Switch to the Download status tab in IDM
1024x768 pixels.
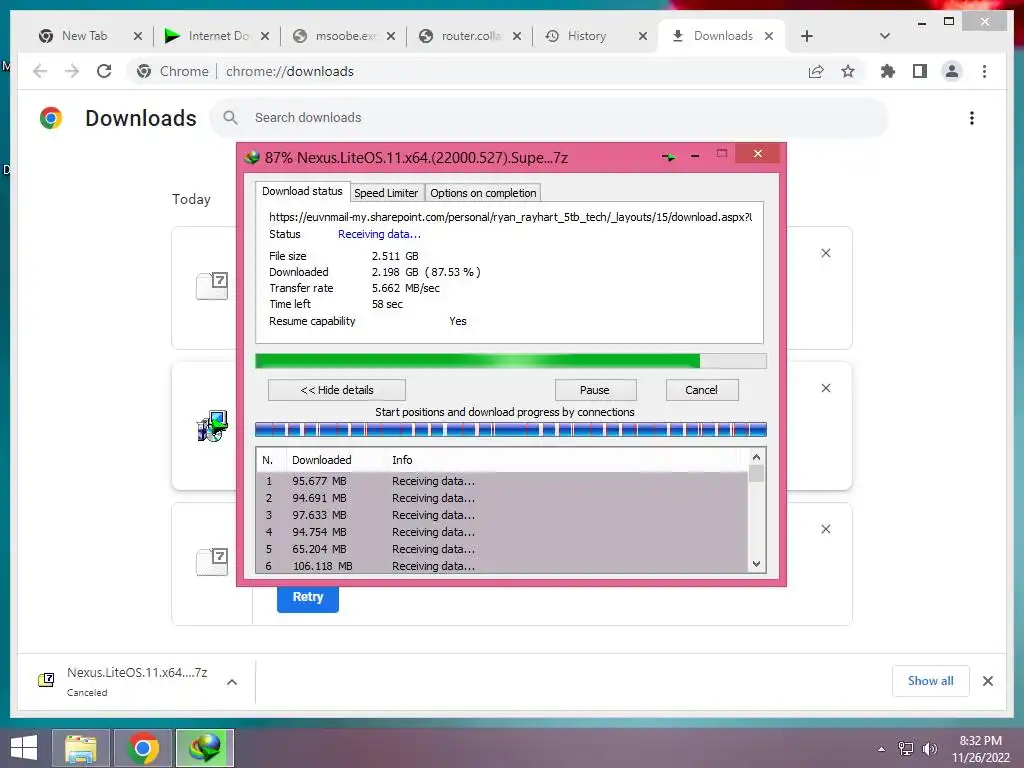coord(302,191)
